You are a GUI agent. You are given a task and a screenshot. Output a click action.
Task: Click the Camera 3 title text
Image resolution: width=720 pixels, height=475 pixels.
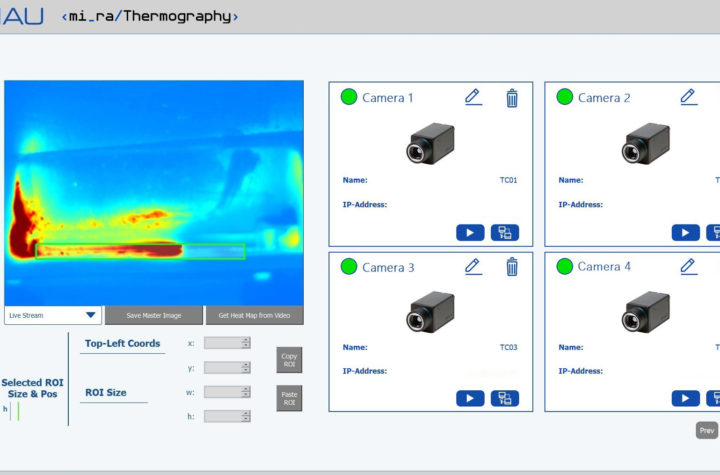point(388,267)
